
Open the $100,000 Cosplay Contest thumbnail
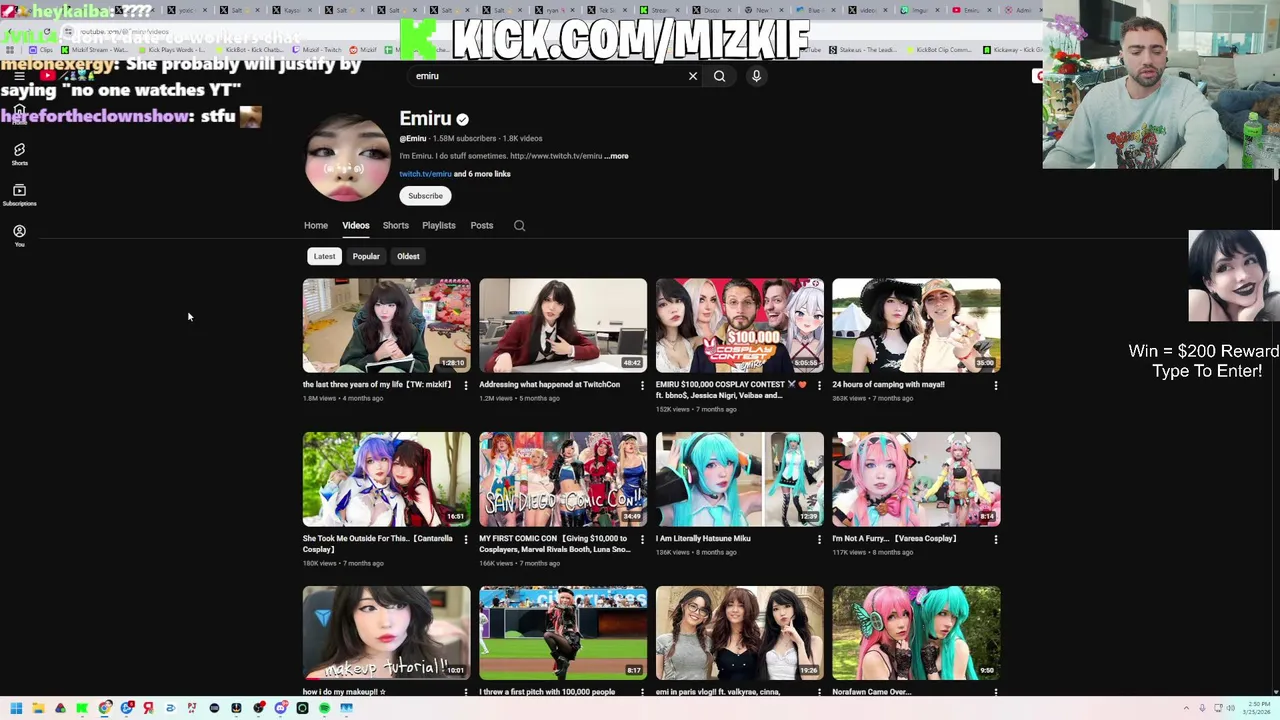pyautogui.click(x=740, y=325)
